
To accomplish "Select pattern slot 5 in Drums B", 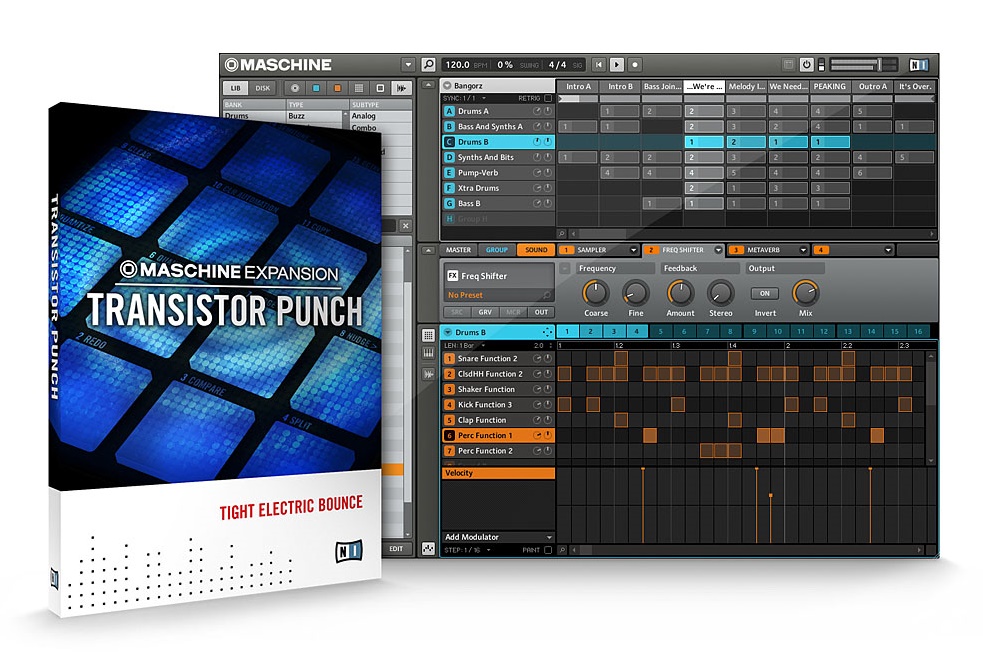I will pyautogui.click(x=661, y=332).
